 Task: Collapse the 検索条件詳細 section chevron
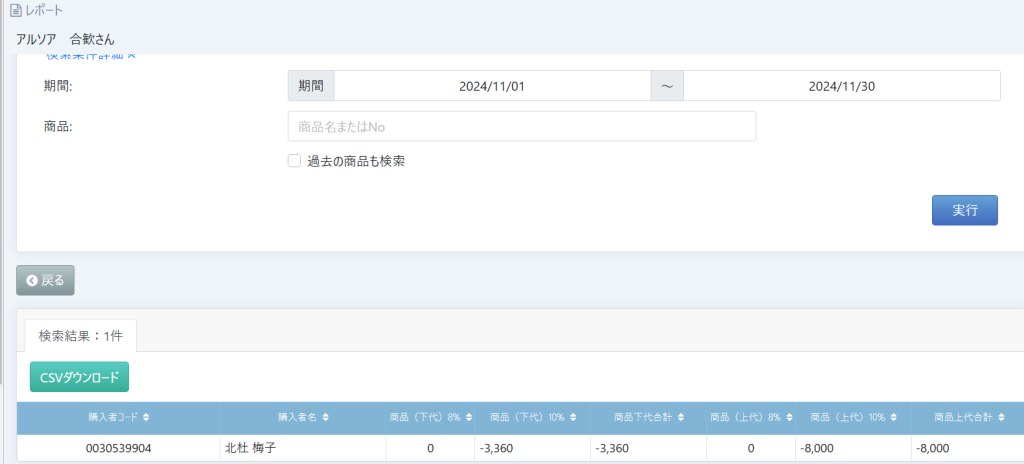[x=131, y=57]
